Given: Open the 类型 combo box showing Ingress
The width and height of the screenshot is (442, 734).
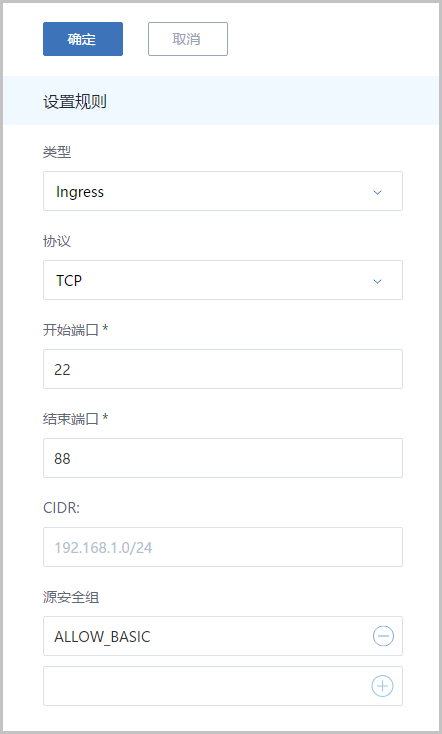Looking at the screenshot, I should pos(223,191).
